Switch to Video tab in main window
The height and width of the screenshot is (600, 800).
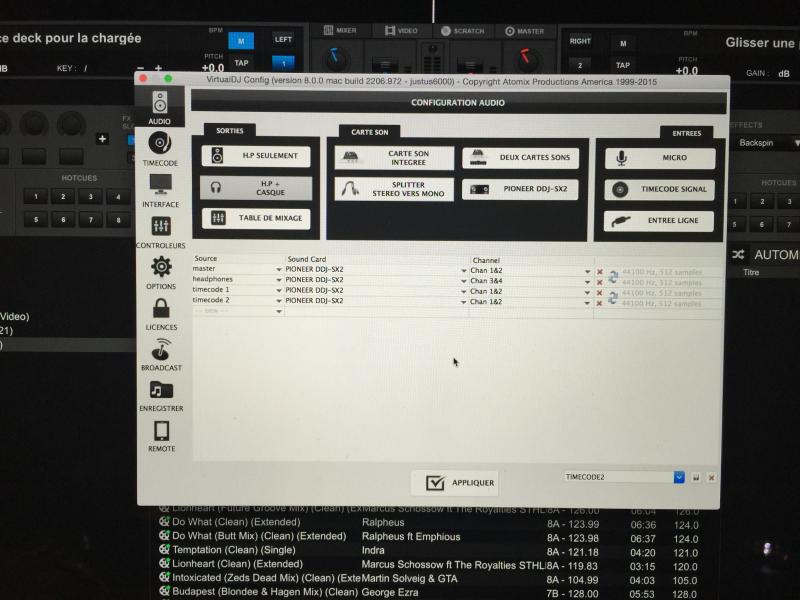point(401,31)
